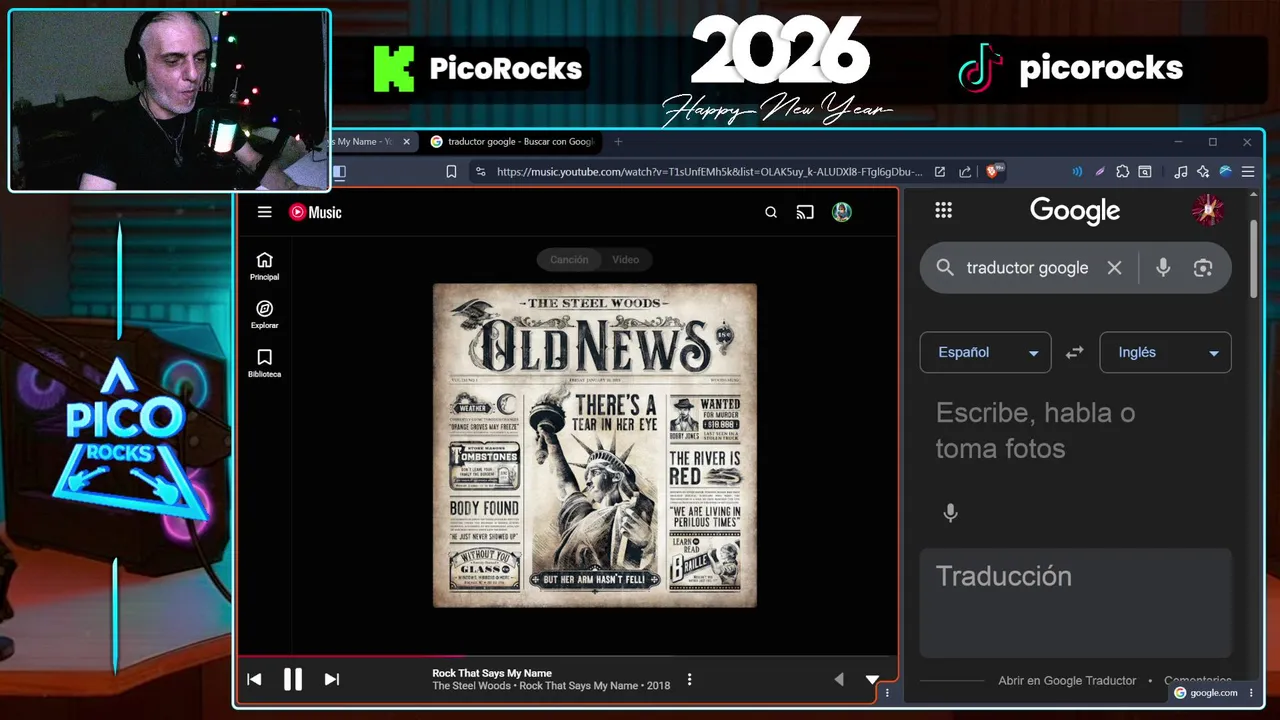Image resolution: width=1280 pixels, height=720 pixels.
Task: Switch to Video view
Action: click(x=626, y=259)
